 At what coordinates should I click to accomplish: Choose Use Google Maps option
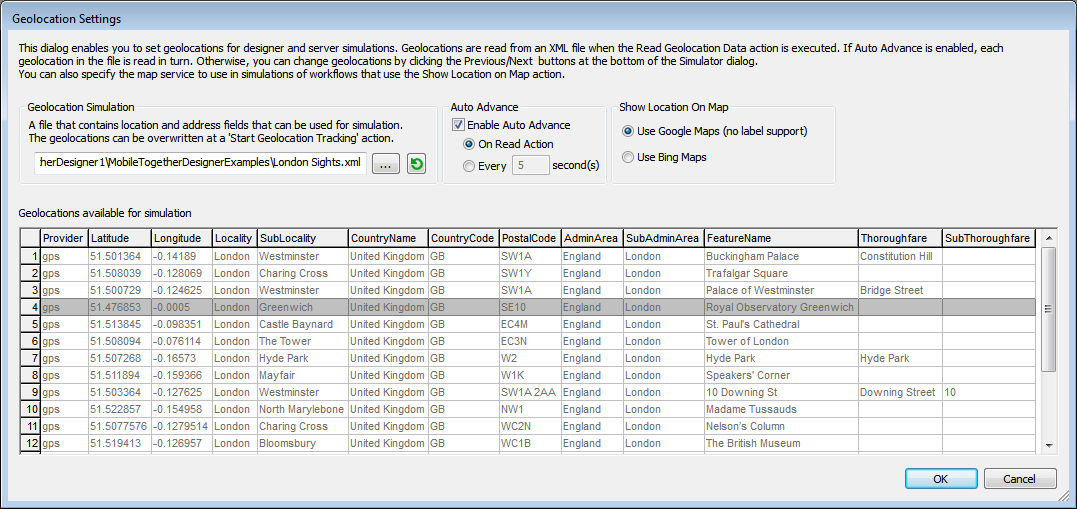coord(628,131)
